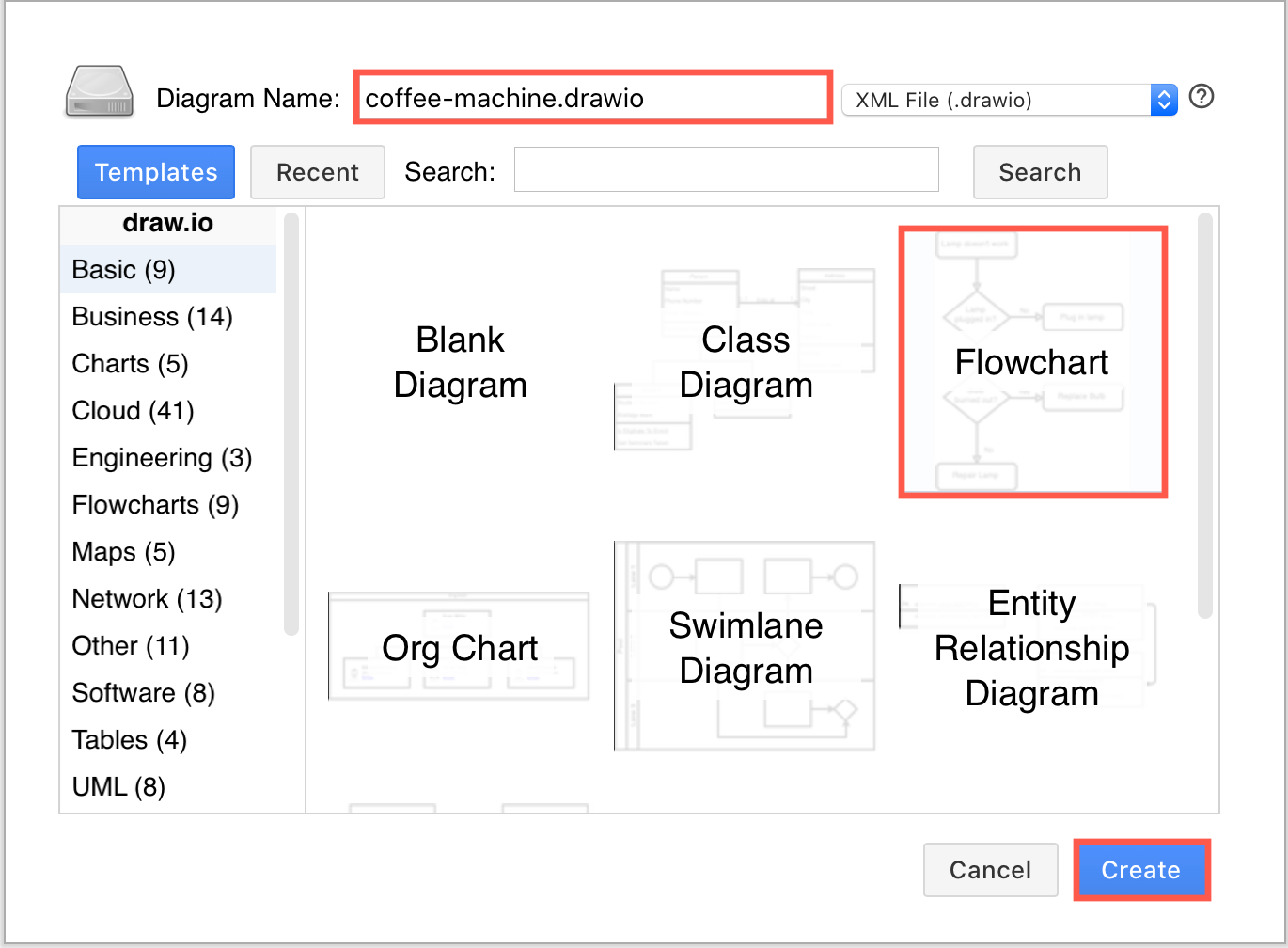The width and height of the screenshot is (1288, 948).
Task: Select the highlighted Flowchart template
Action: pyautogui.click(x=1031, y=362)
